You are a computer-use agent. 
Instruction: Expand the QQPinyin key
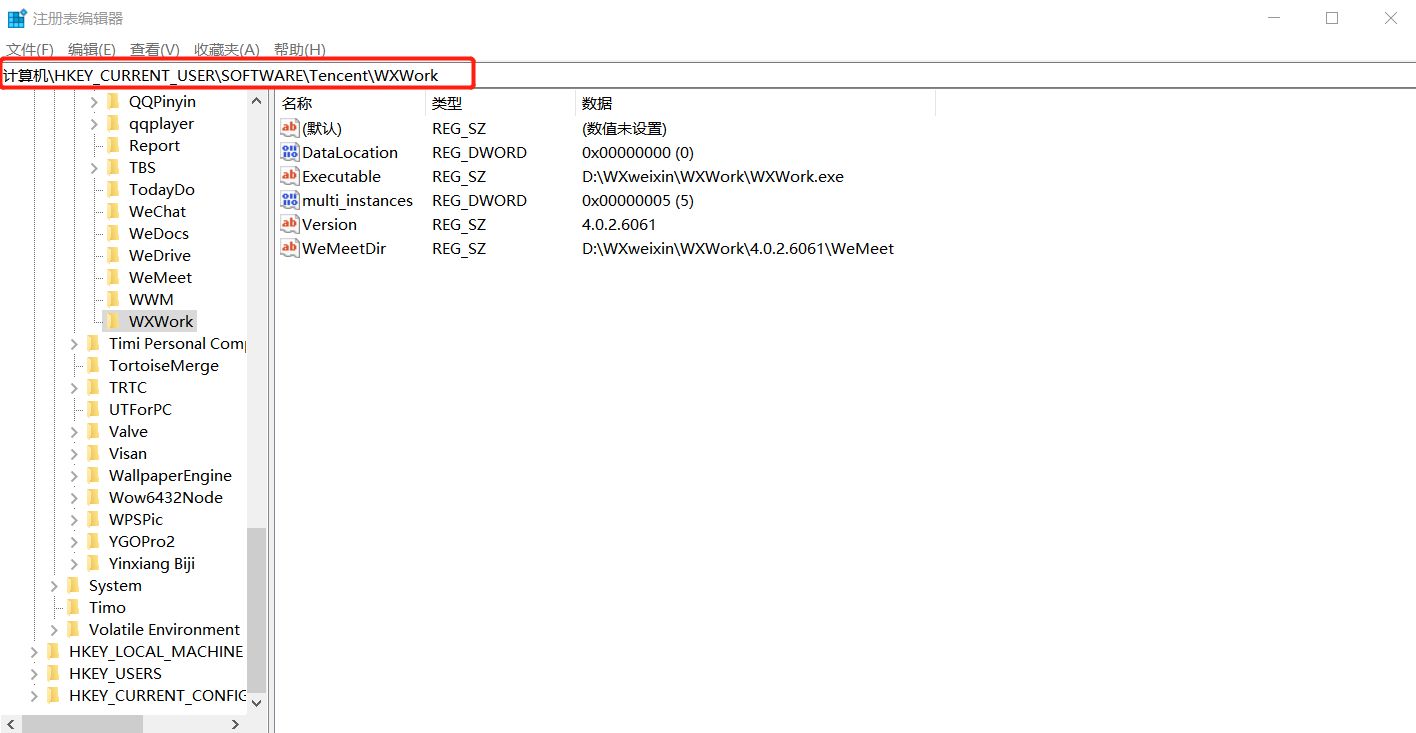pyautogui.click(x=94, y=101)
